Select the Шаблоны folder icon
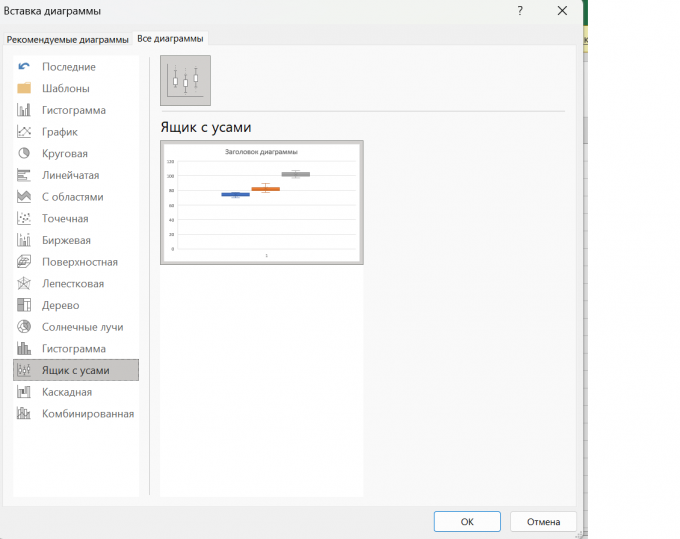 coord(24,88)
